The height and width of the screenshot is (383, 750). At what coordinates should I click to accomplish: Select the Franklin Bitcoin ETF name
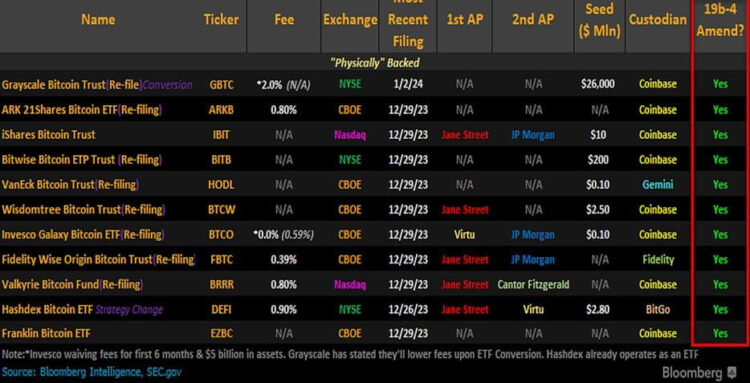click(x=46, y=333)
